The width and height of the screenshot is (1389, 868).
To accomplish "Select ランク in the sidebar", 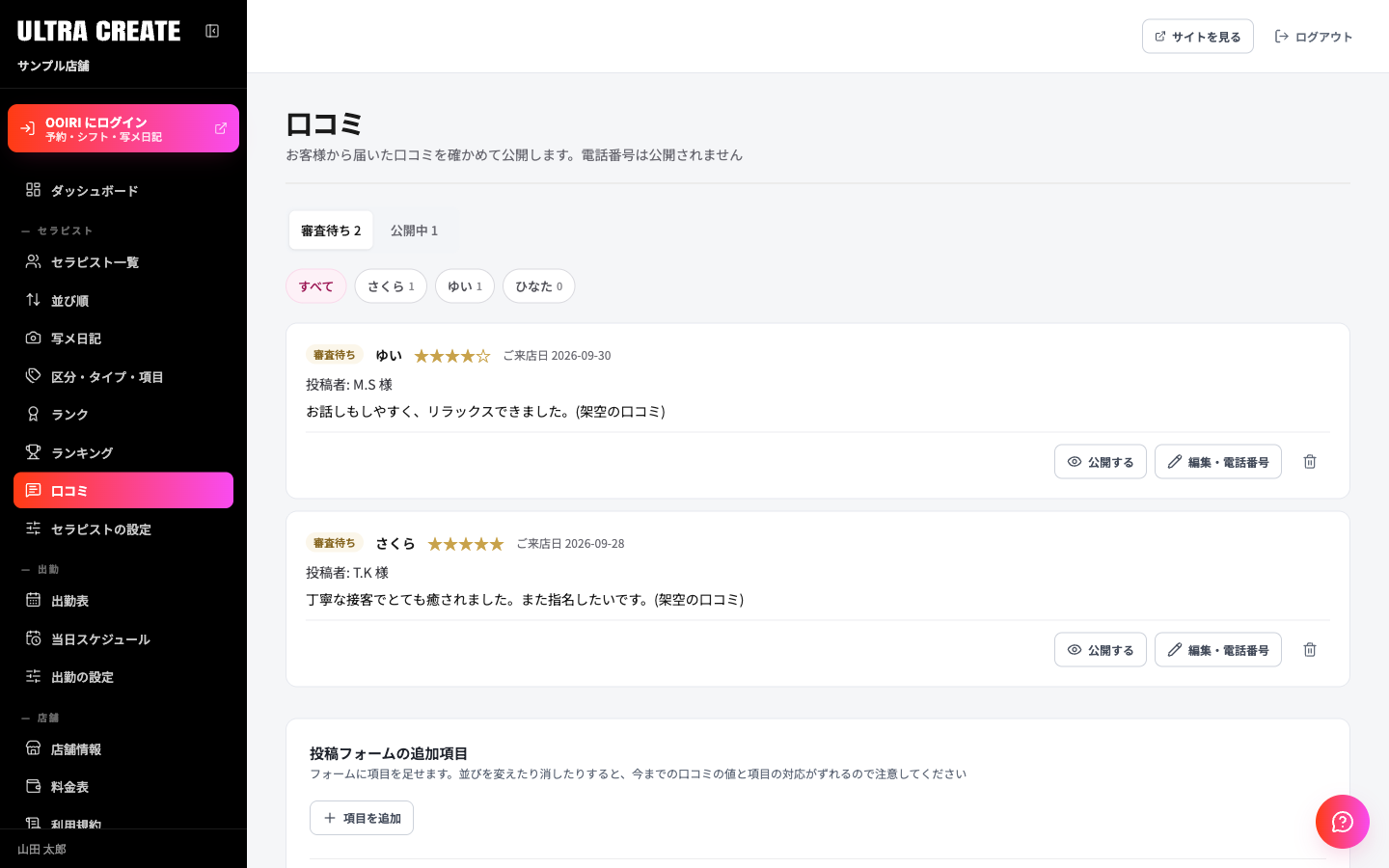I will pos(123,415).
